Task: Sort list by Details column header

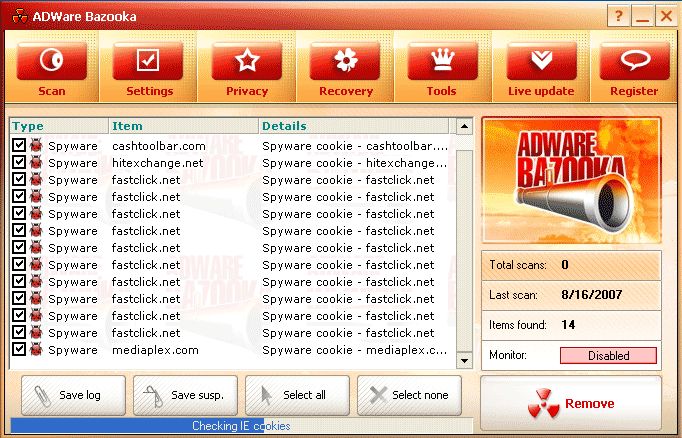Action: (354, 126)
